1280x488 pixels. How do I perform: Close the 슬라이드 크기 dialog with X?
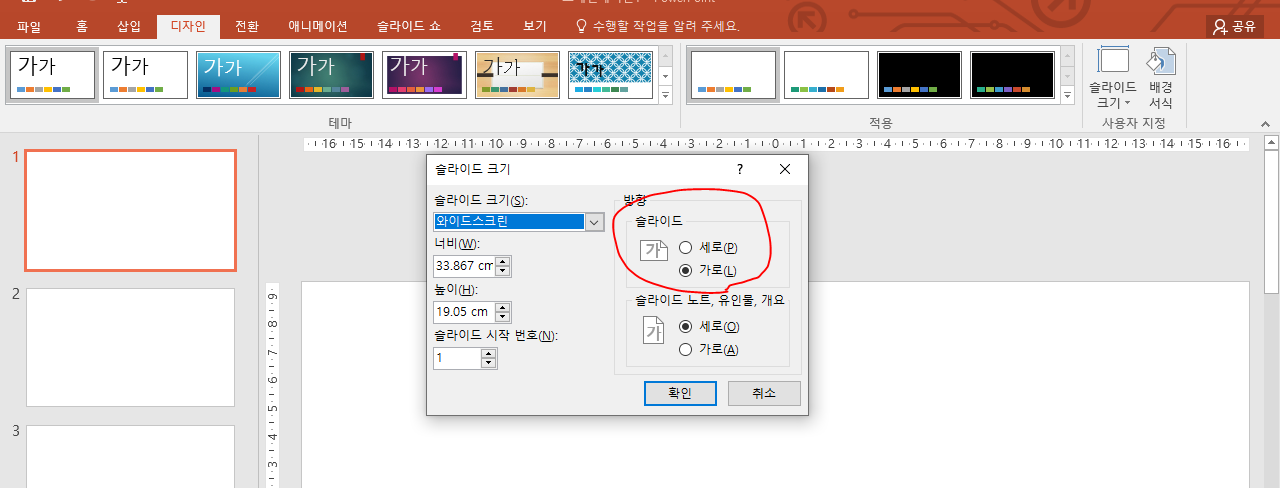pos(785,169)
